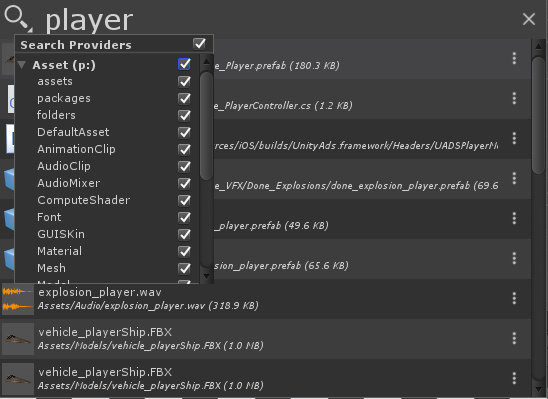
Task: Select the PlayerController.cs (1.2 KB) result
Action: click(x=372, y=99)
